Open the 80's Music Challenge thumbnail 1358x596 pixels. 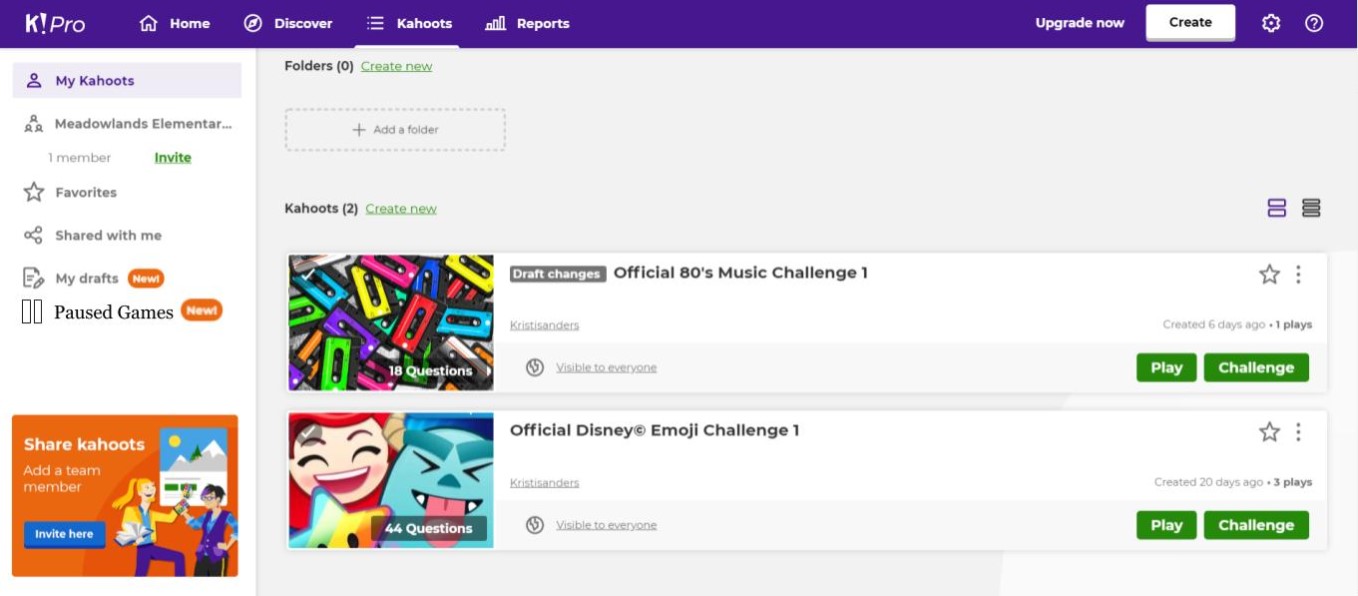(x=391, y=322)
